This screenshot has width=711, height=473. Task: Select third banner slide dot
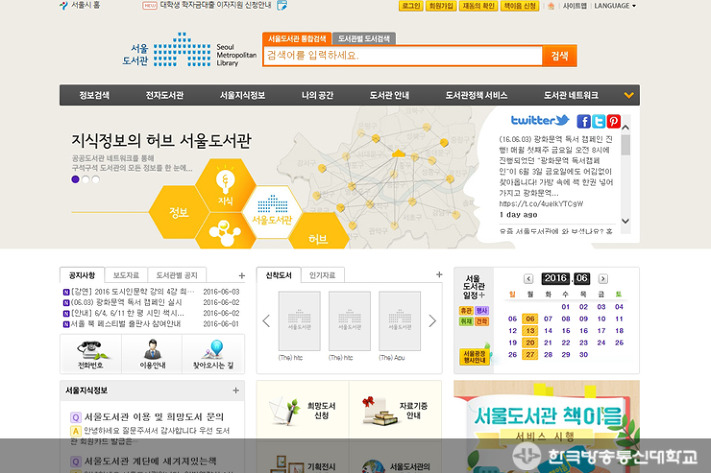[x=95, y=179]
